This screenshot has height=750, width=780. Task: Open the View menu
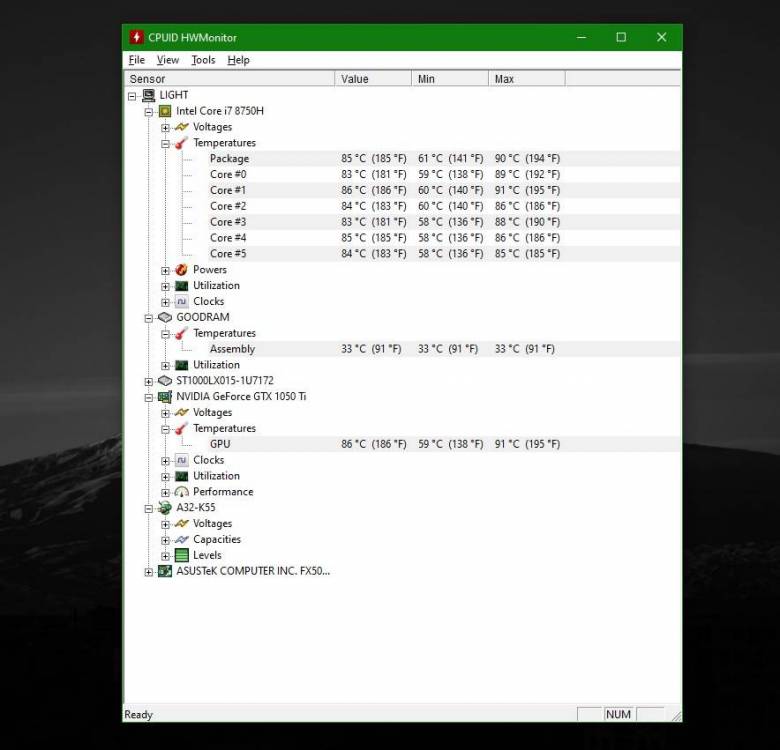point(168,60)
